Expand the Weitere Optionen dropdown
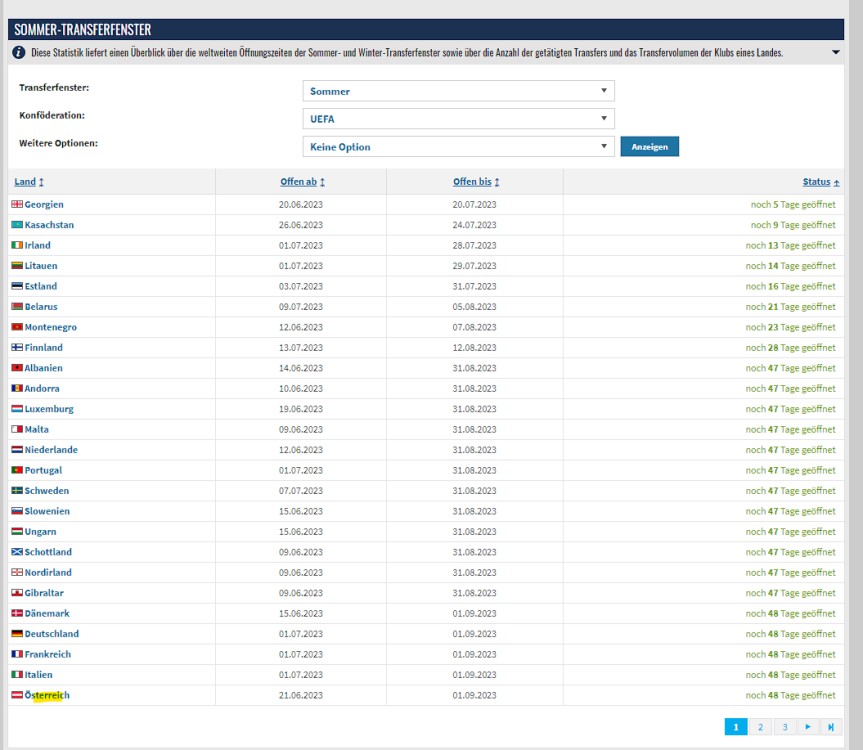The height and width of the screenshot is (750, 863). 458,147
